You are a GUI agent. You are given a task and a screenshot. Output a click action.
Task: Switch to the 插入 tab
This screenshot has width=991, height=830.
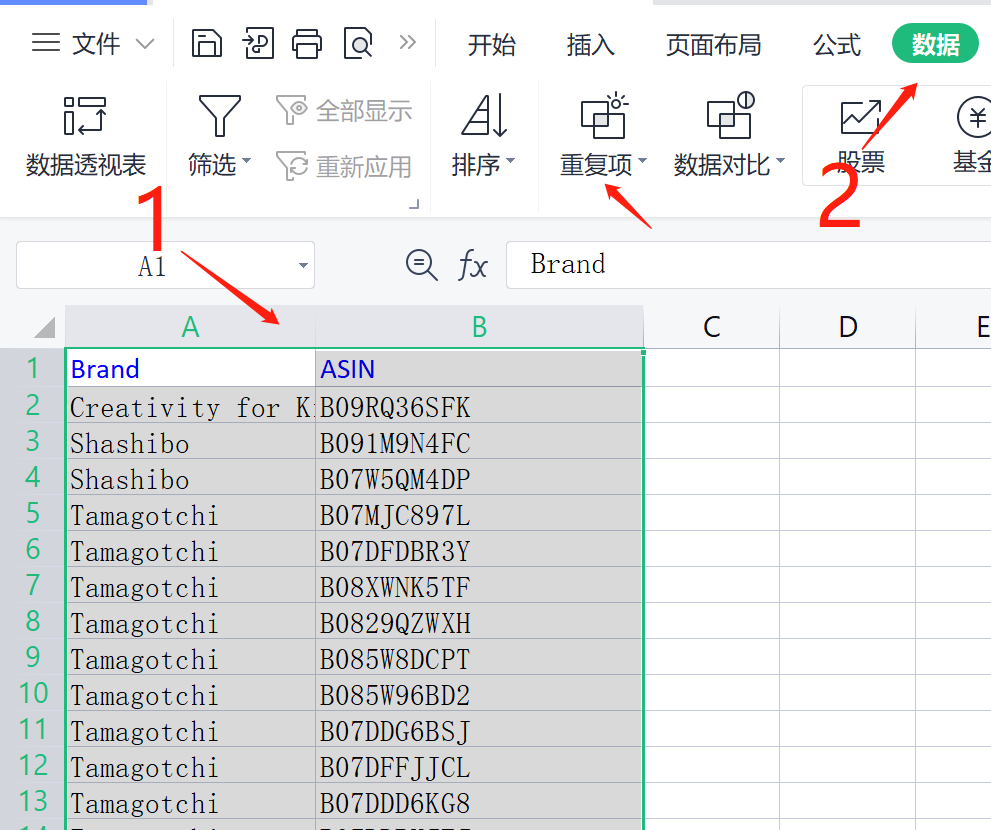click(x=590, y=45)
